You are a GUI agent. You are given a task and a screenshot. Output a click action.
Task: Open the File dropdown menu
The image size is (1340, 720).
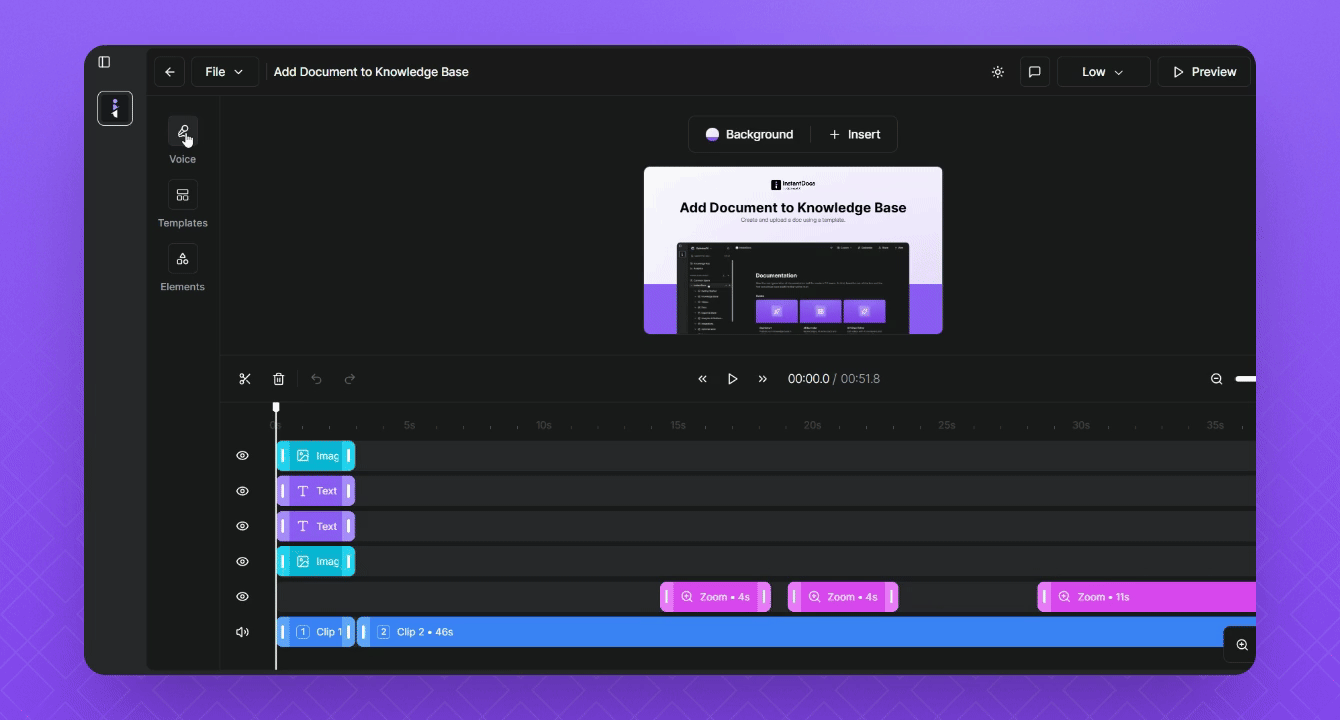[x=225, y=72]
